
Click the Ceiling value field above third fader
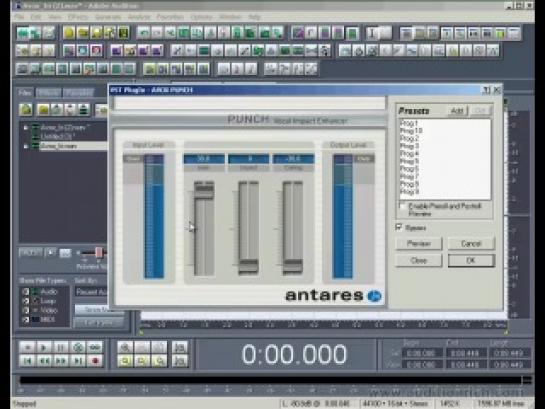pos(293,159)
